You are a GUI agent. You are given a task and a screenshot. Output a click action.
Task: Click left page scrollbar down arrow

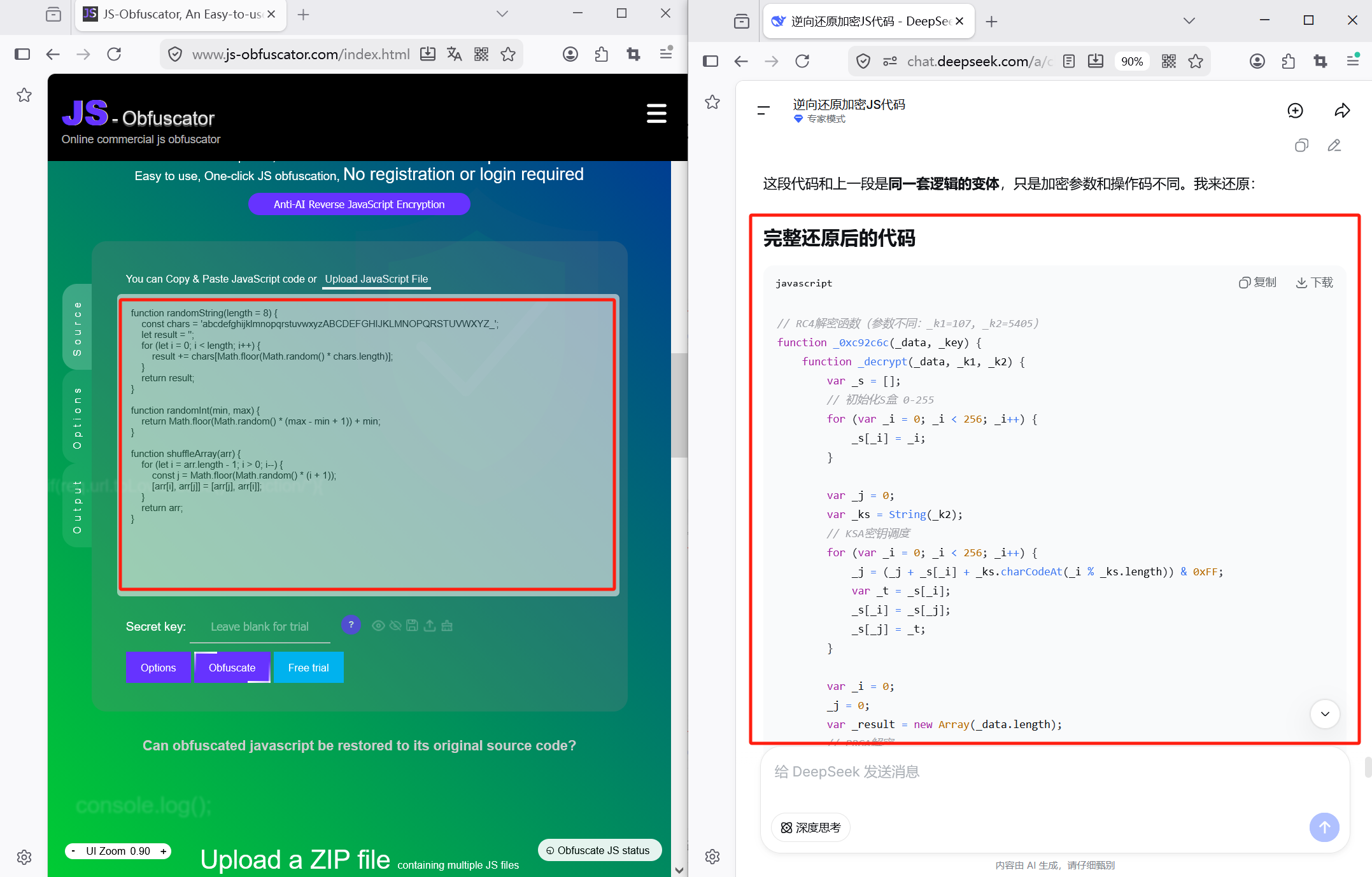[x=679, y=869]
